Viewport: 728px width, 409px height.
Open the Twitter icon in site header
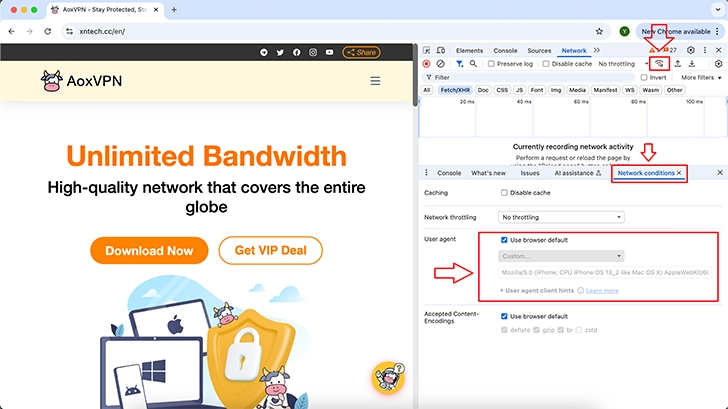[280, 52]
